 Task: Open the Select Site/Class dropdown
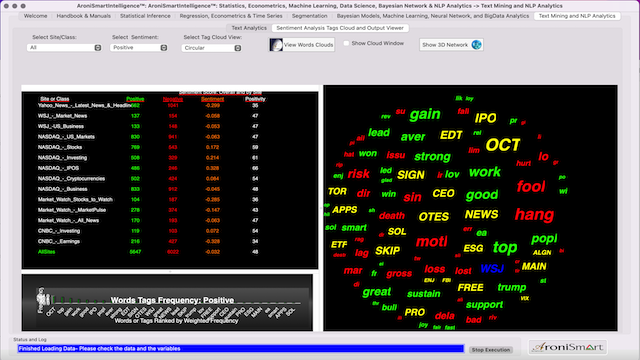[64, 48]
